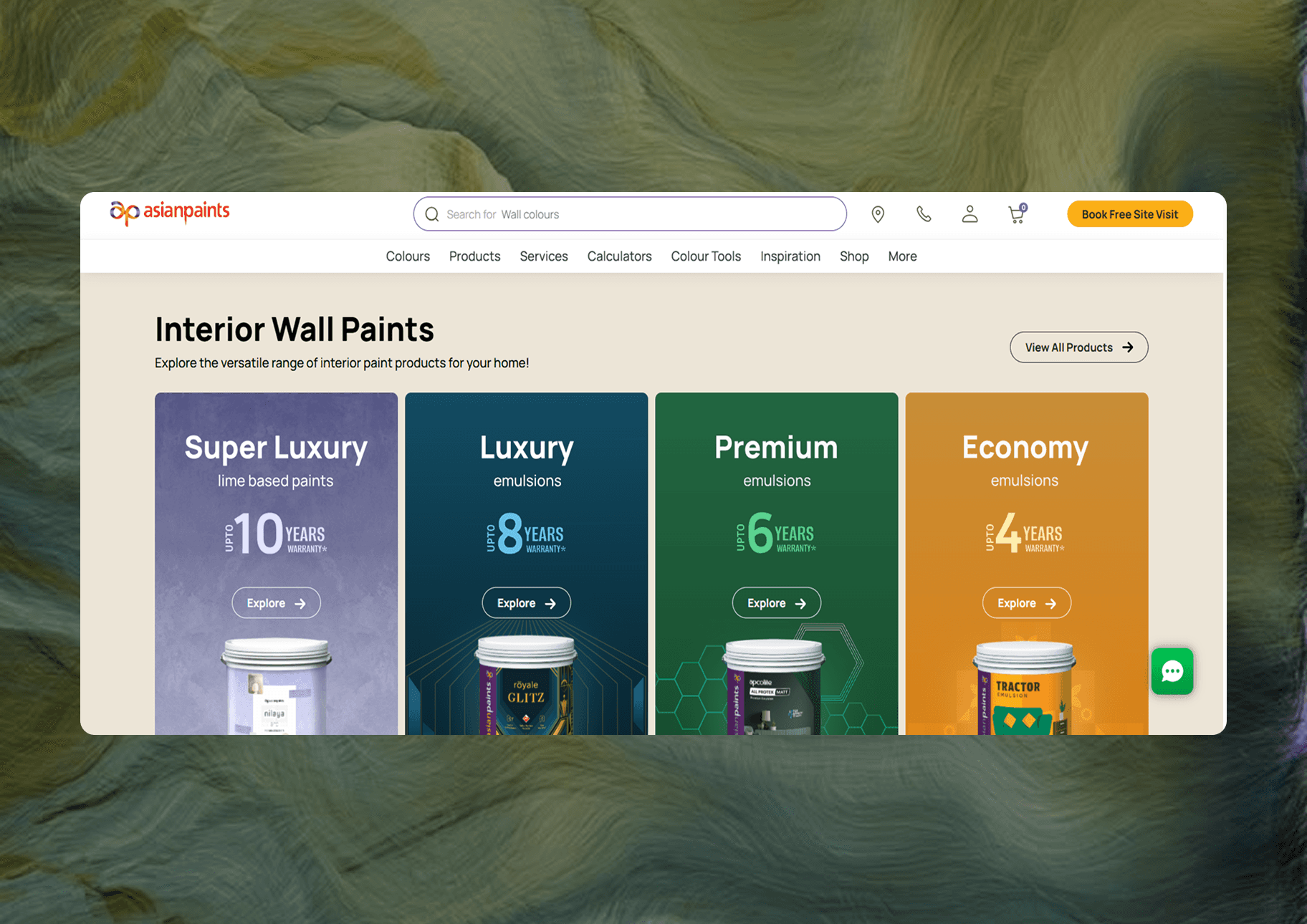Open the Colours menu
The image size is (1307, 924).
pos(408,256)
